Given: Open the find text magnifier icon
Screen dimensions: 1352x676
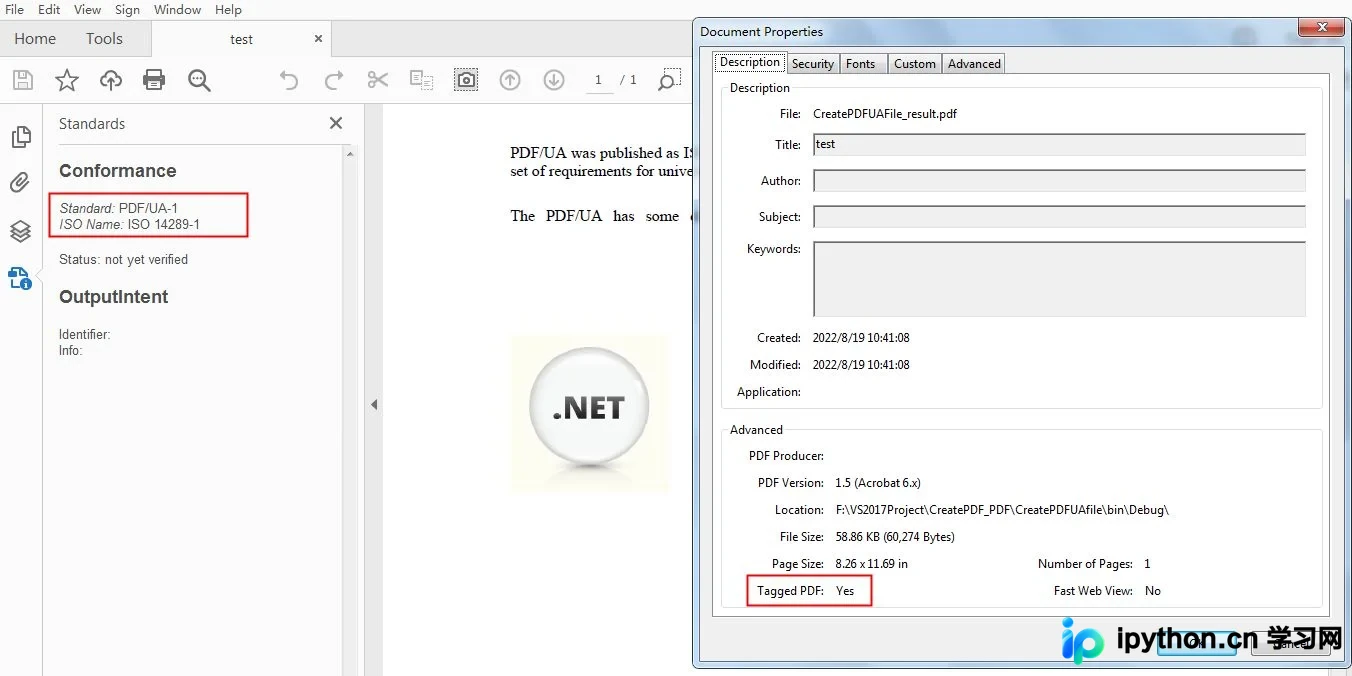Looking at the screenshot, I should pos(199,81).
